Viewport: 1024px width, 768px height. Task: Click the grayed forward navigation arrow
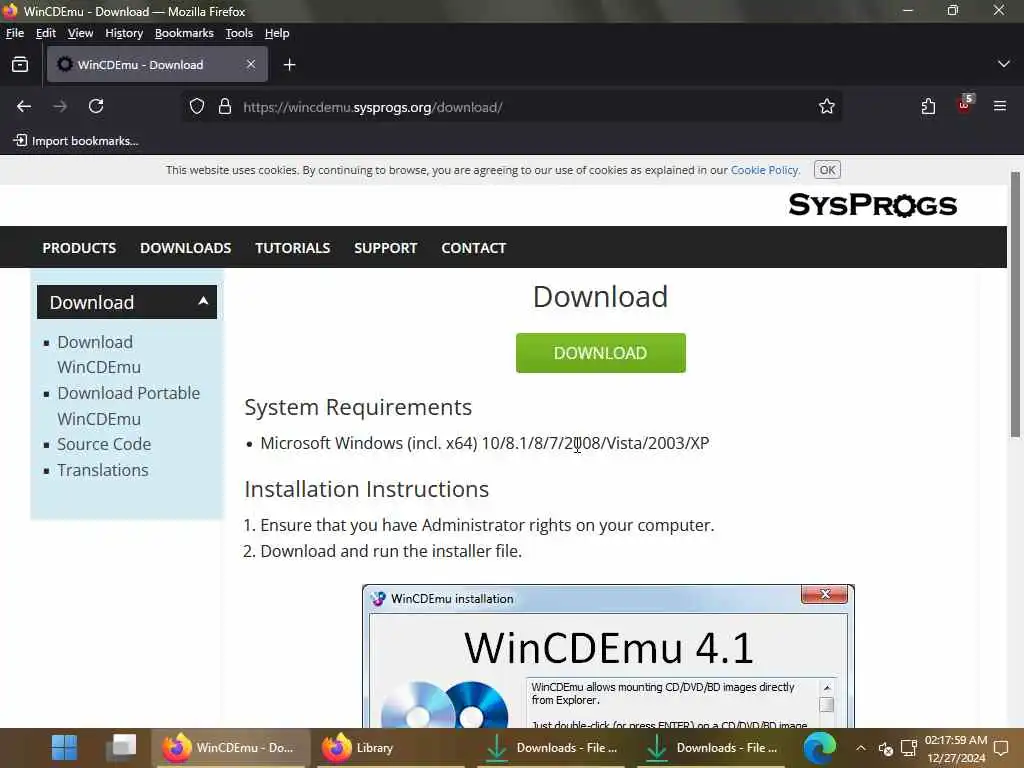point(60,106)
